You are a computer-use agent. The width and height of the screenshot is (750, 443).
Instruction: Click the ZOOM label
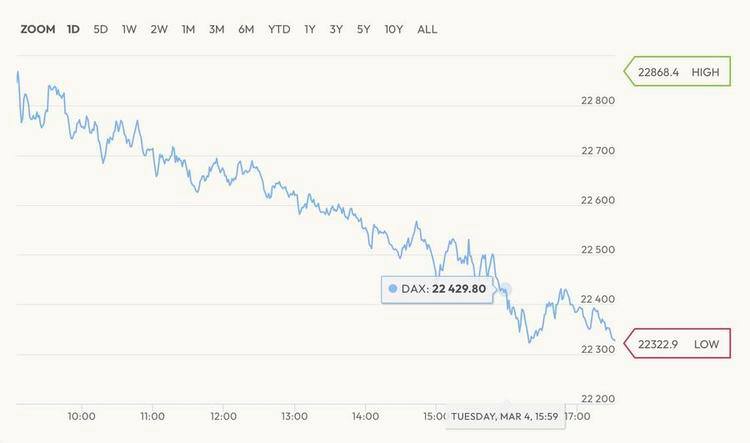[x=38, y=29]
